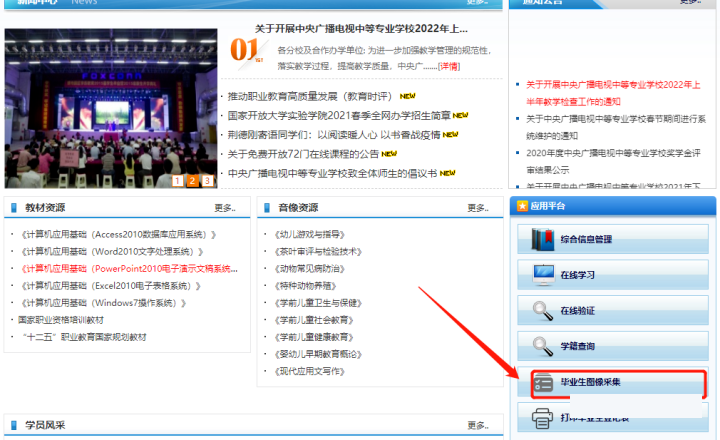Open "十二五" 职业教育国家规划教材 link
Viewport: 720px width, 440px height.
tap(84, 337)
